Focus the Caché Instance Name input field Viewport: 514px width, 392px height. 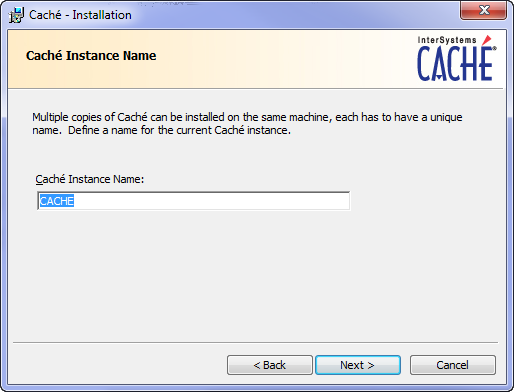[x=194, y=201]
